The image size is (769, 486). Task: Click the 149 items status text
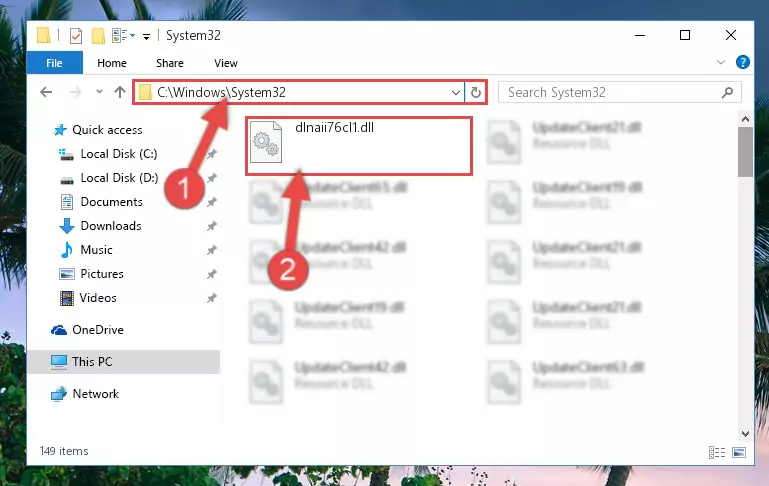(64, 451)
